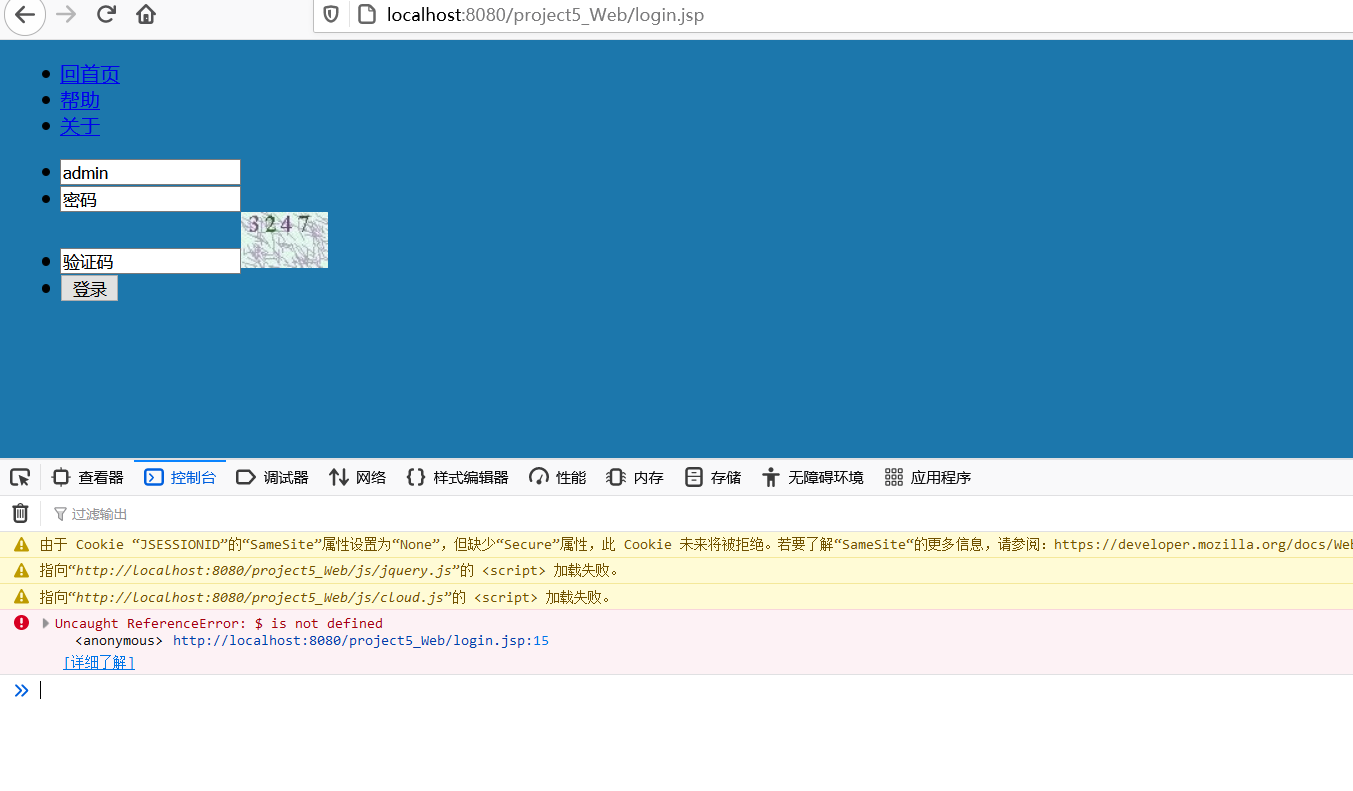The height and width of the screenshot is (791, 1353).
Task: Click the page info icon in address bar
Action: [x=366, y=15]
